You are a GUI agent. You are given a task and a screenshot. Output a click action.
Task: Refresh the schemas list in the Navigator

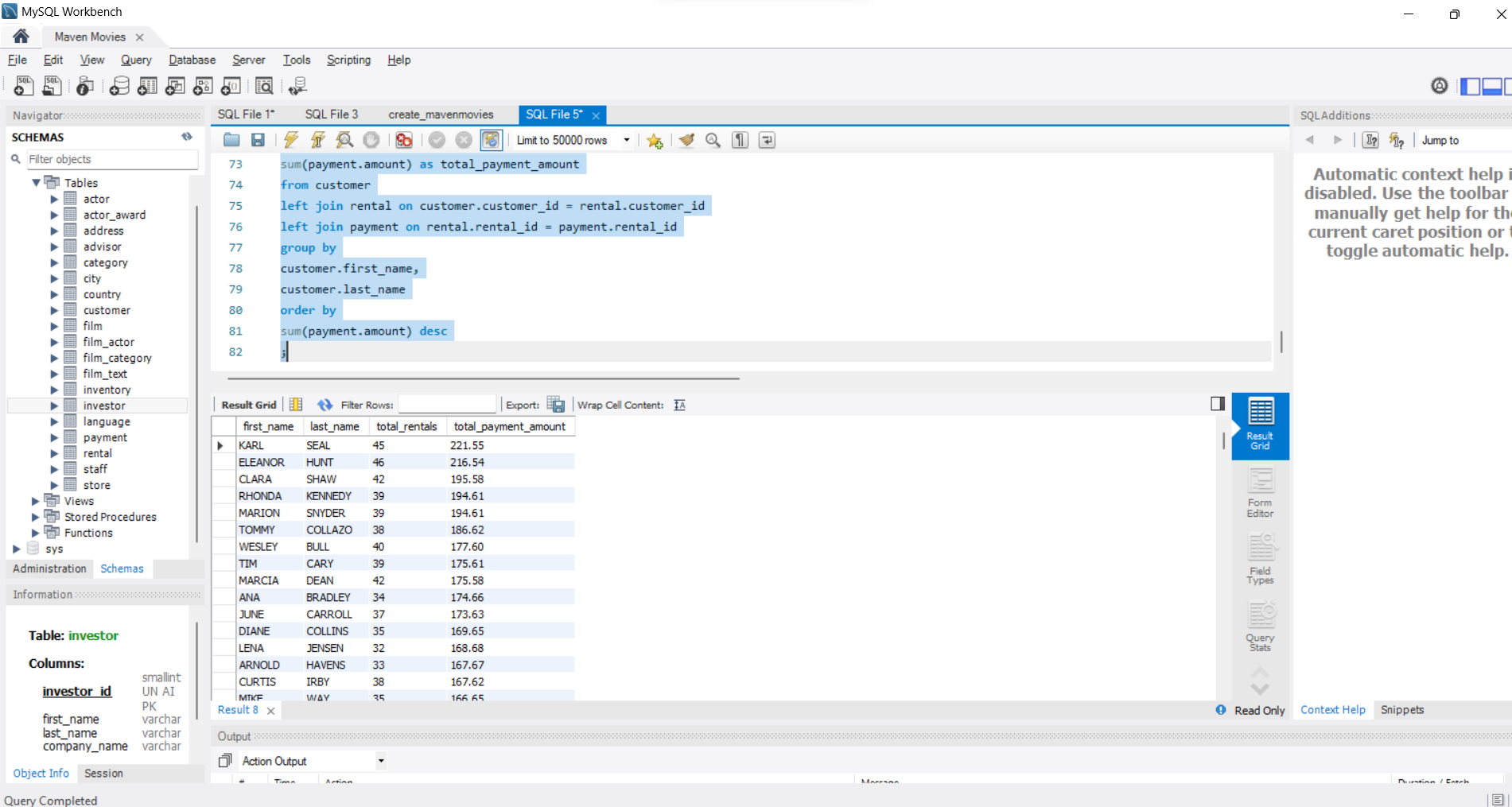(x=188, y=137)
